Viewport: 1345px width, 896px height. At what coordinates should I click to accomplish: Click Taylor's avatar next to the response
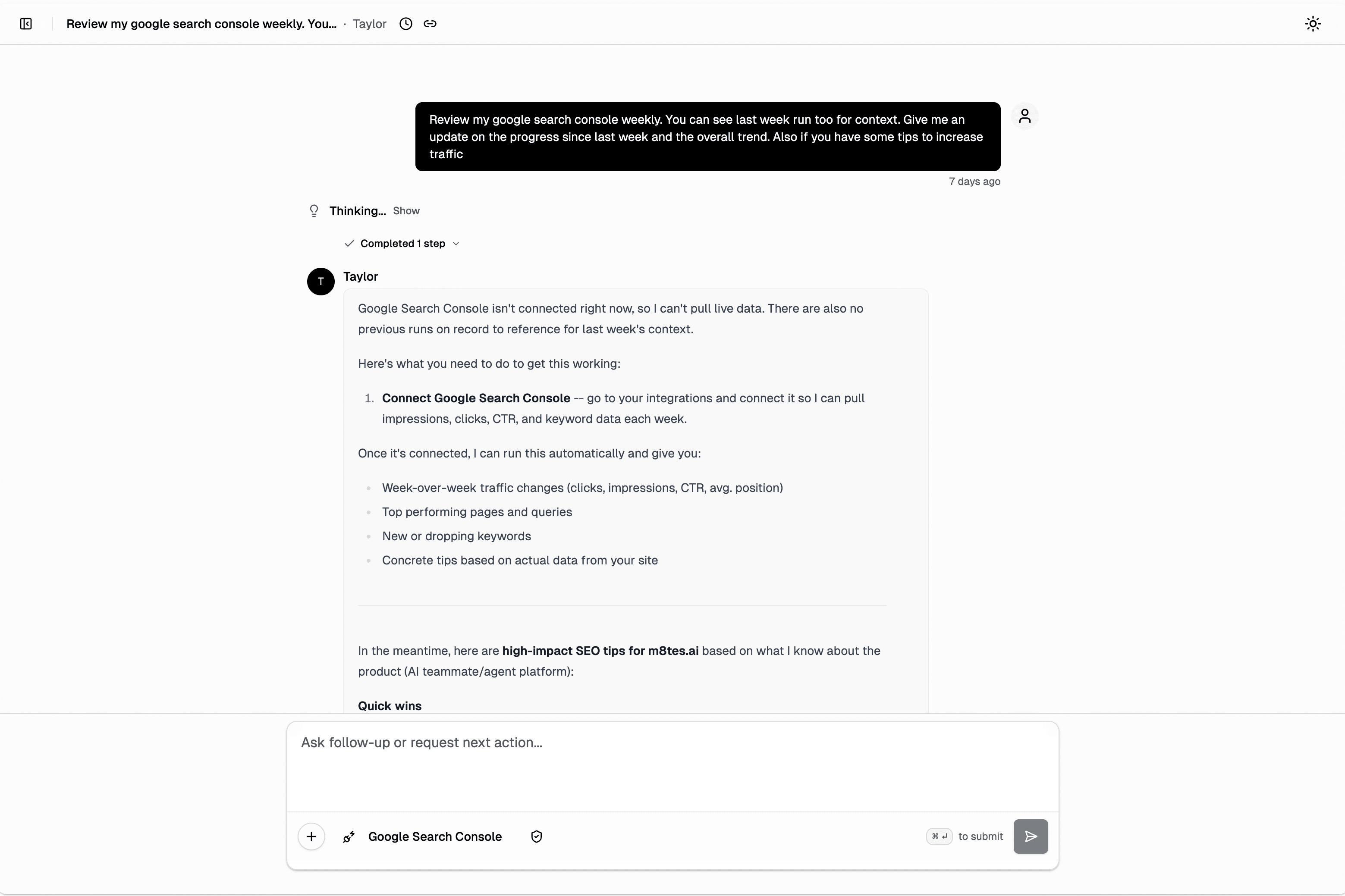(x=321, y=281)
